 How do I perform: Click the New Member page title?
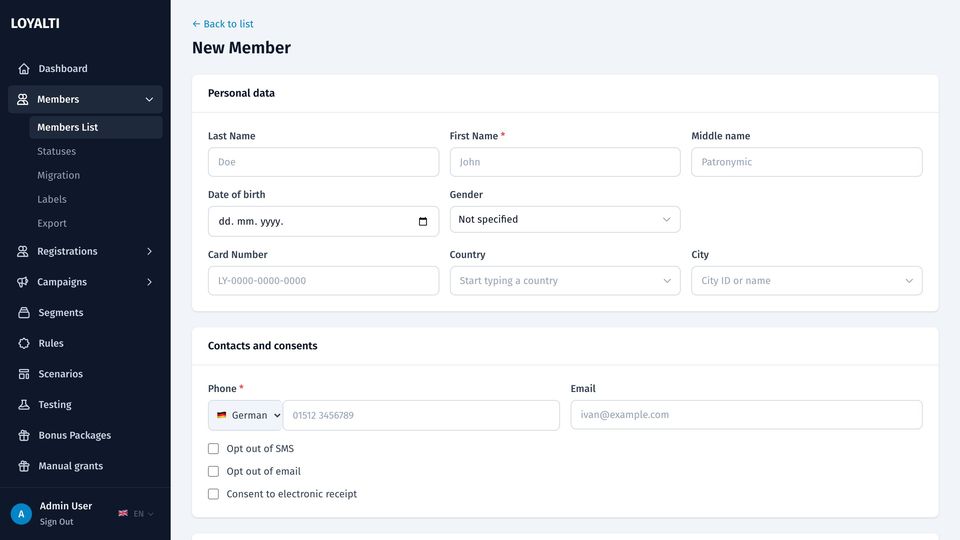click(x=241, y=48)
